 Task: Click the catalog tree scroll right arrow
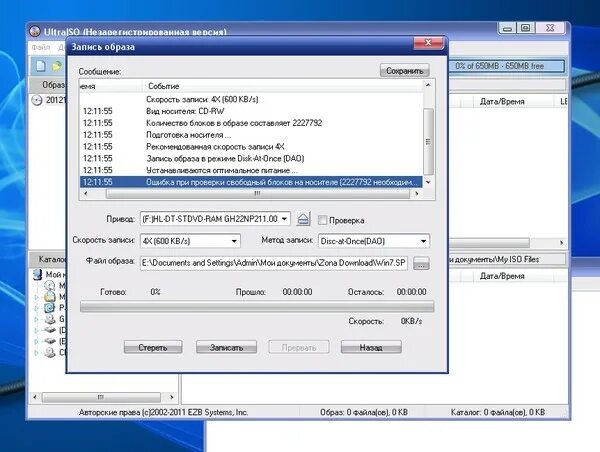point(171,397)
